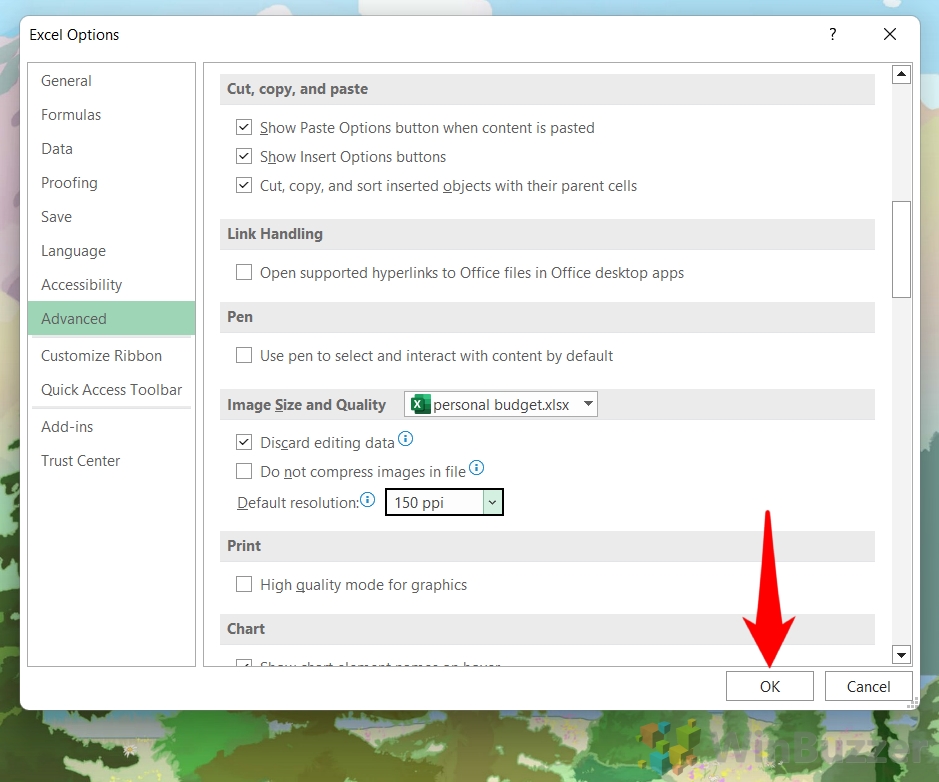The height and width of the screenshot is (782, 939).
Task: Go to the Data category
Action: click(x=111, y=149)
